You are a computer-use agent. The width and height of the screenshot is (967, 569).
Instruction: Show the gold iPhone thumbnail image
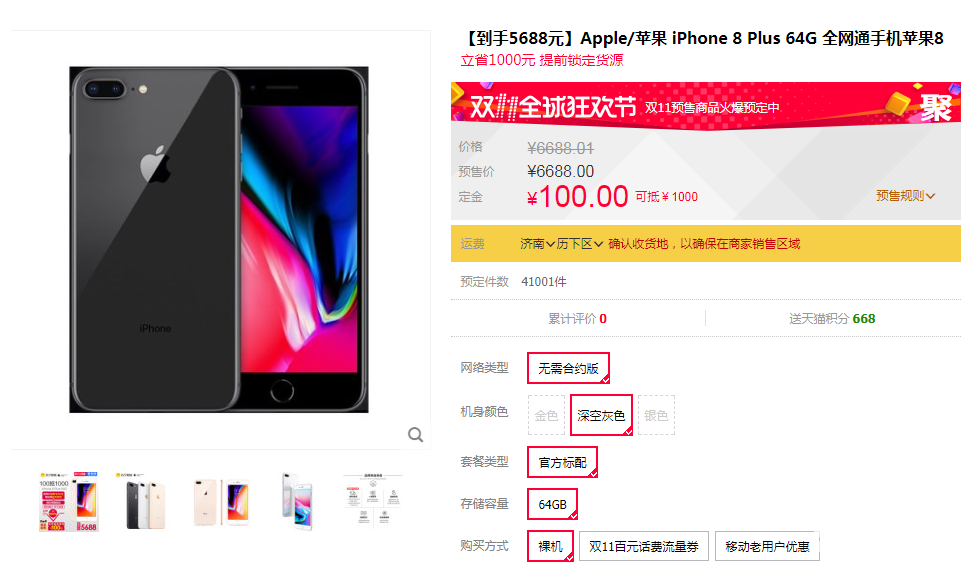[x=221, y=502]
